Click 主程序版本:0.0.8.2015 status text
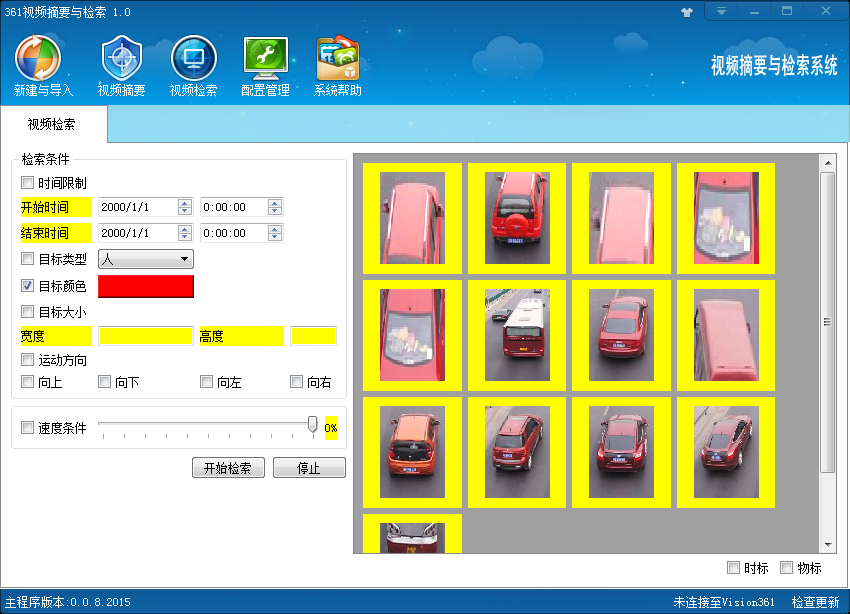Screen dimensions: 850x614 pos(68,602)
